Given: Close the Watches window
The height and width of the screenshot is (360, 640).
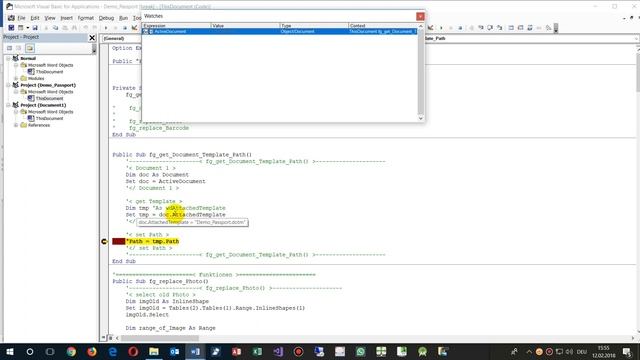Looking at the screenshot, I should point(420,16).
